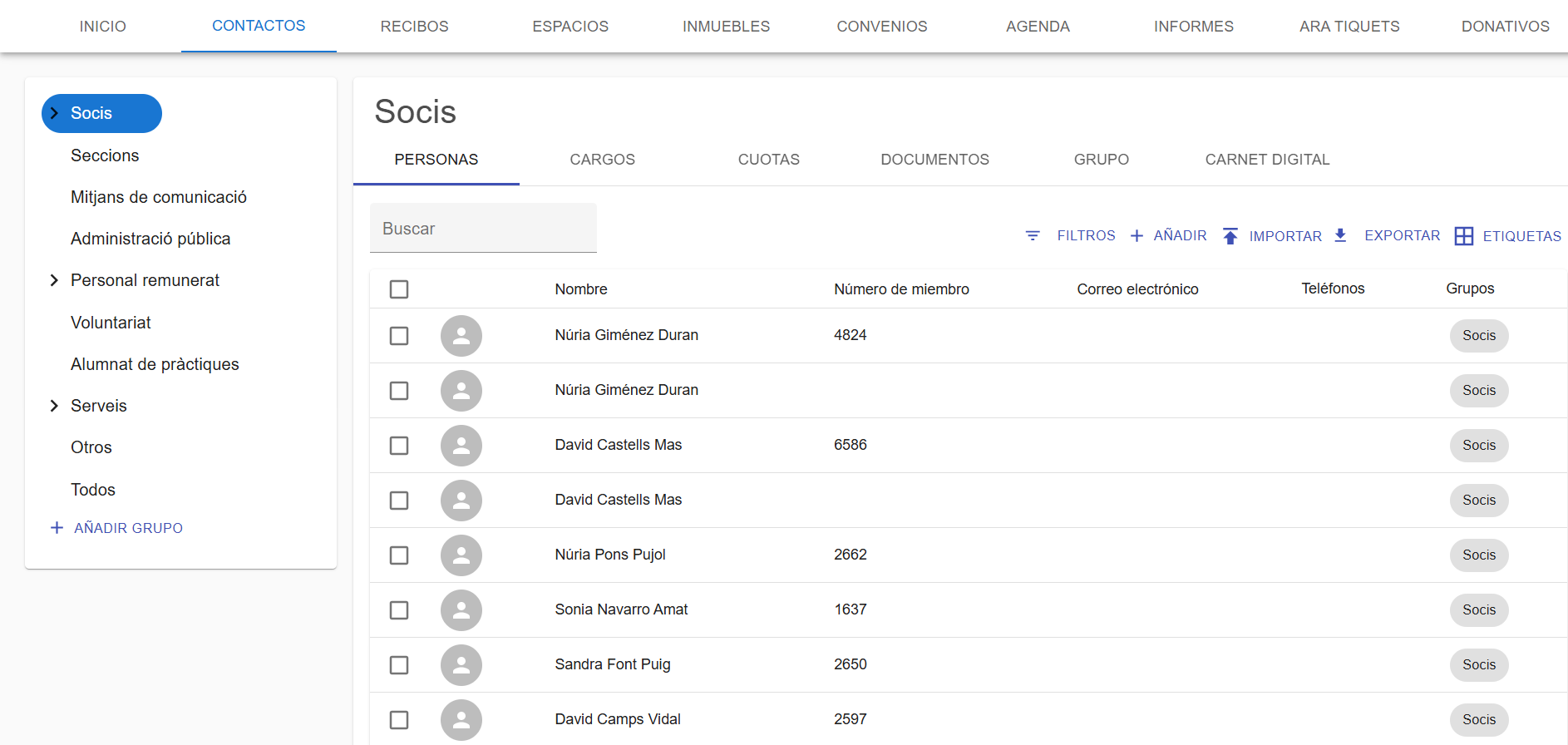Open the Voluntariat group

point(111,323)
